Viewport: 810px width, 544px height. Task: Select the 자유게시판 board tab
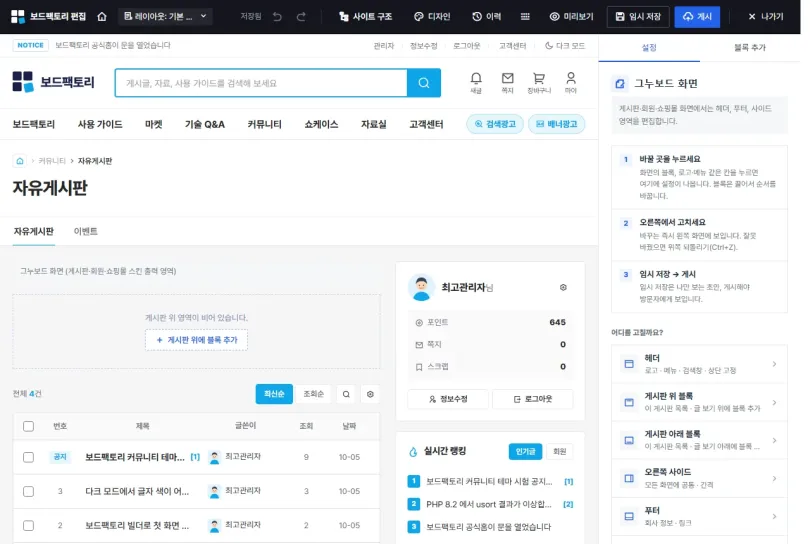pyautogui.click(x=34, y=231)
